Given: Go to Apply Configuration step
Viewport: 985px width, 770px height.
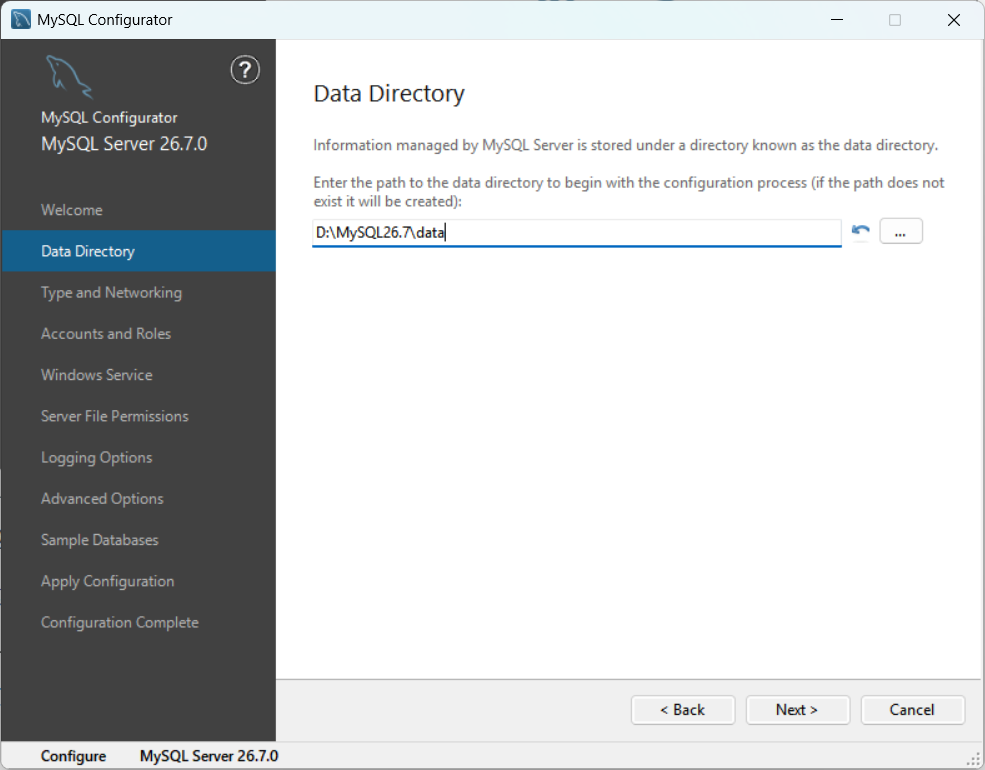Looking at the screenshot, I should pyautogui.click(x=107, y=581).
